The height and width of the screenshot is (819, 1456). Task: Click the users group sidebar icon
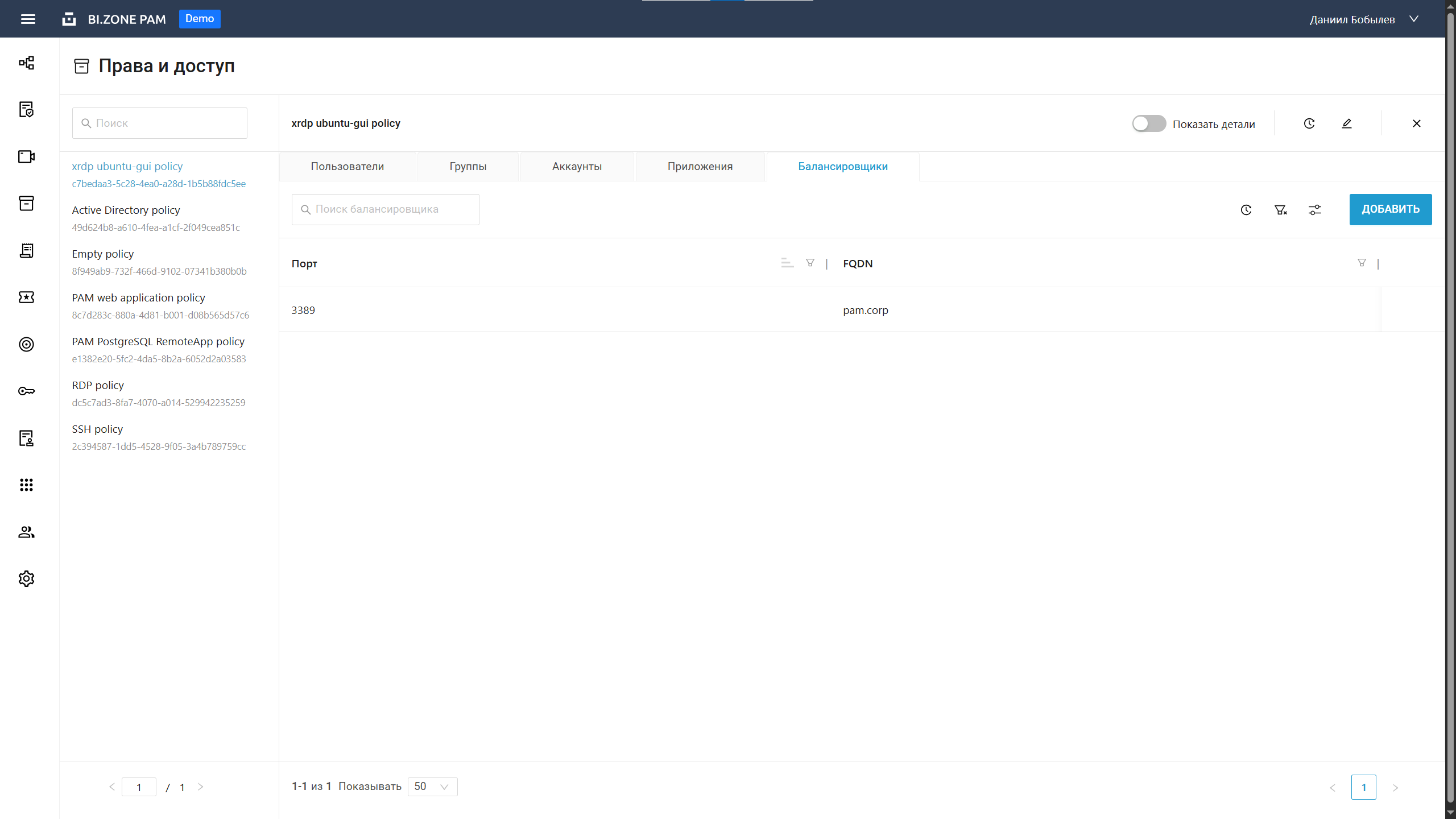coord(26,532)
